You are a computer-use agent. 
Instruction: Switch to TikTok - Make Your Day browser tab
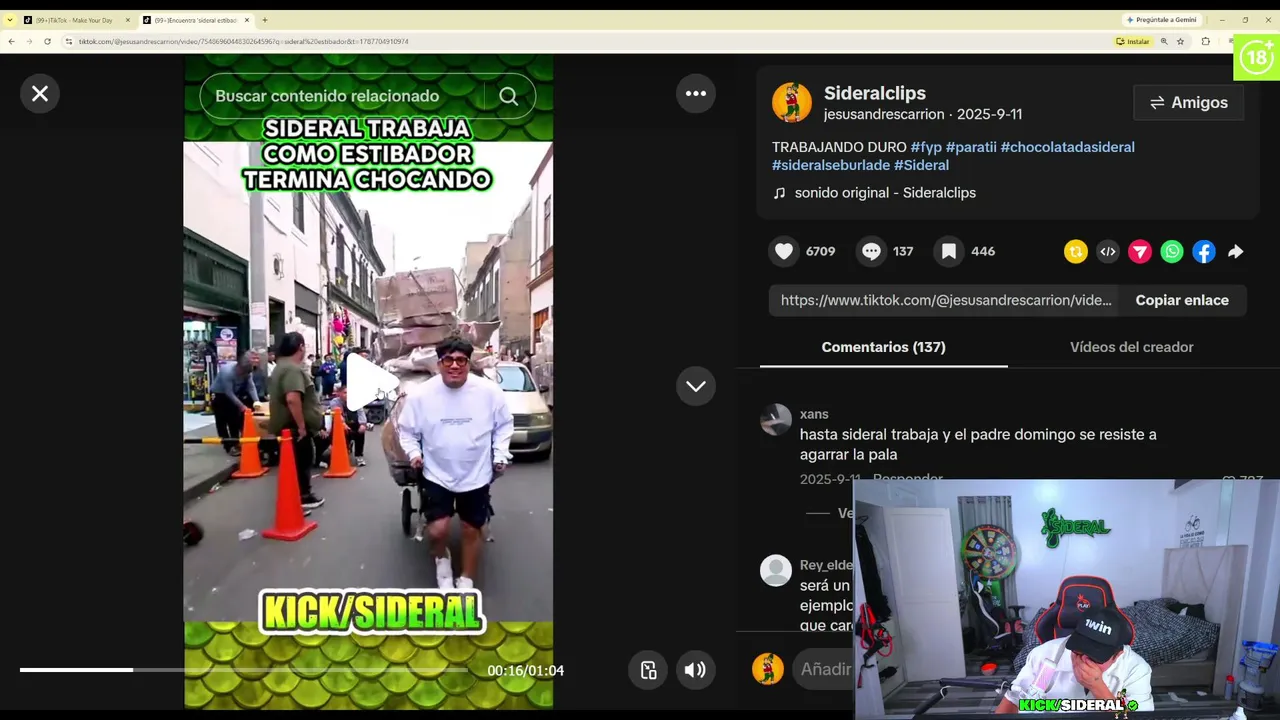coord(75,20)
